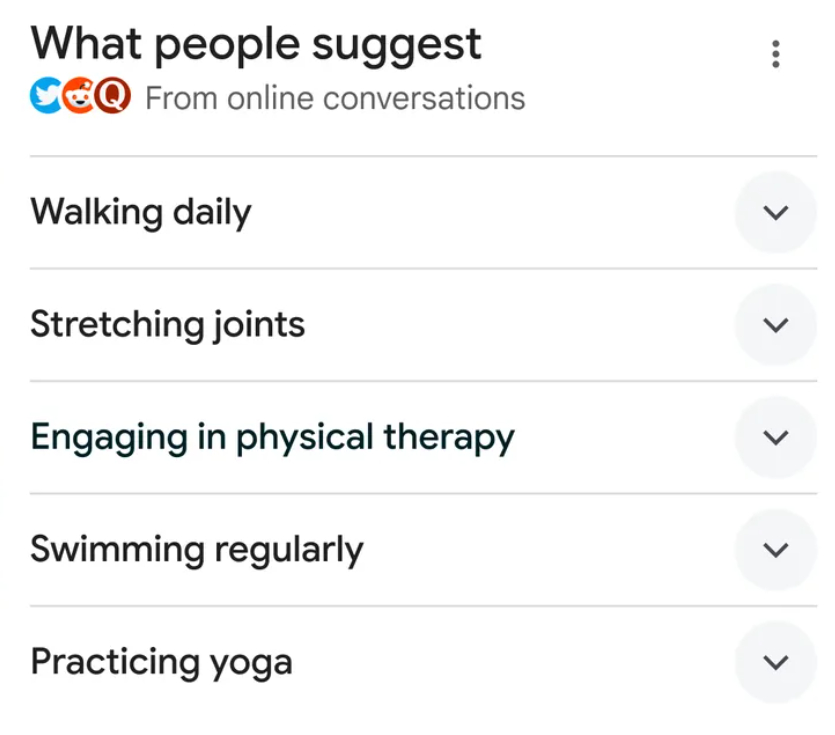Click the word "therapy" in third suggestion
The image size is (835, 735).
point(449,437)
